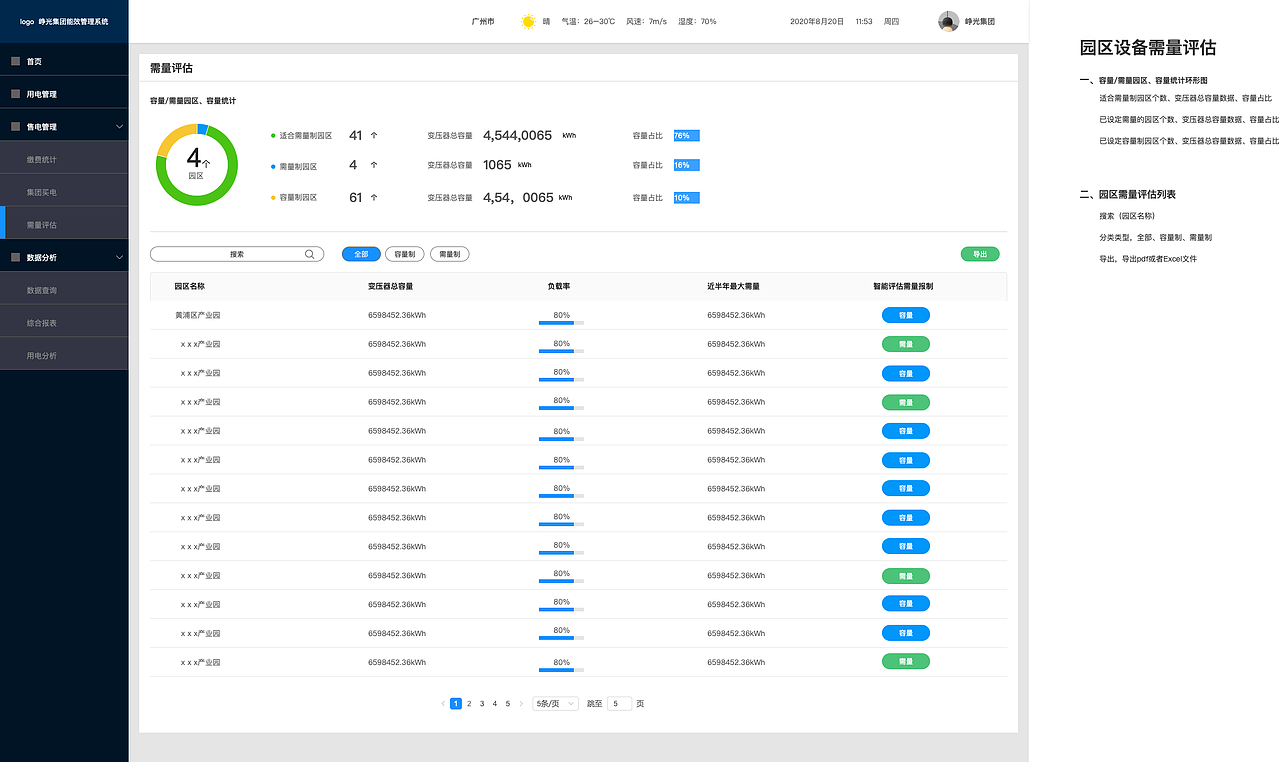The height and width of the screenshot is (762, 1280).
Task: Click the 售电管理 sidebar icon
Action: click(x=15, y=127)
